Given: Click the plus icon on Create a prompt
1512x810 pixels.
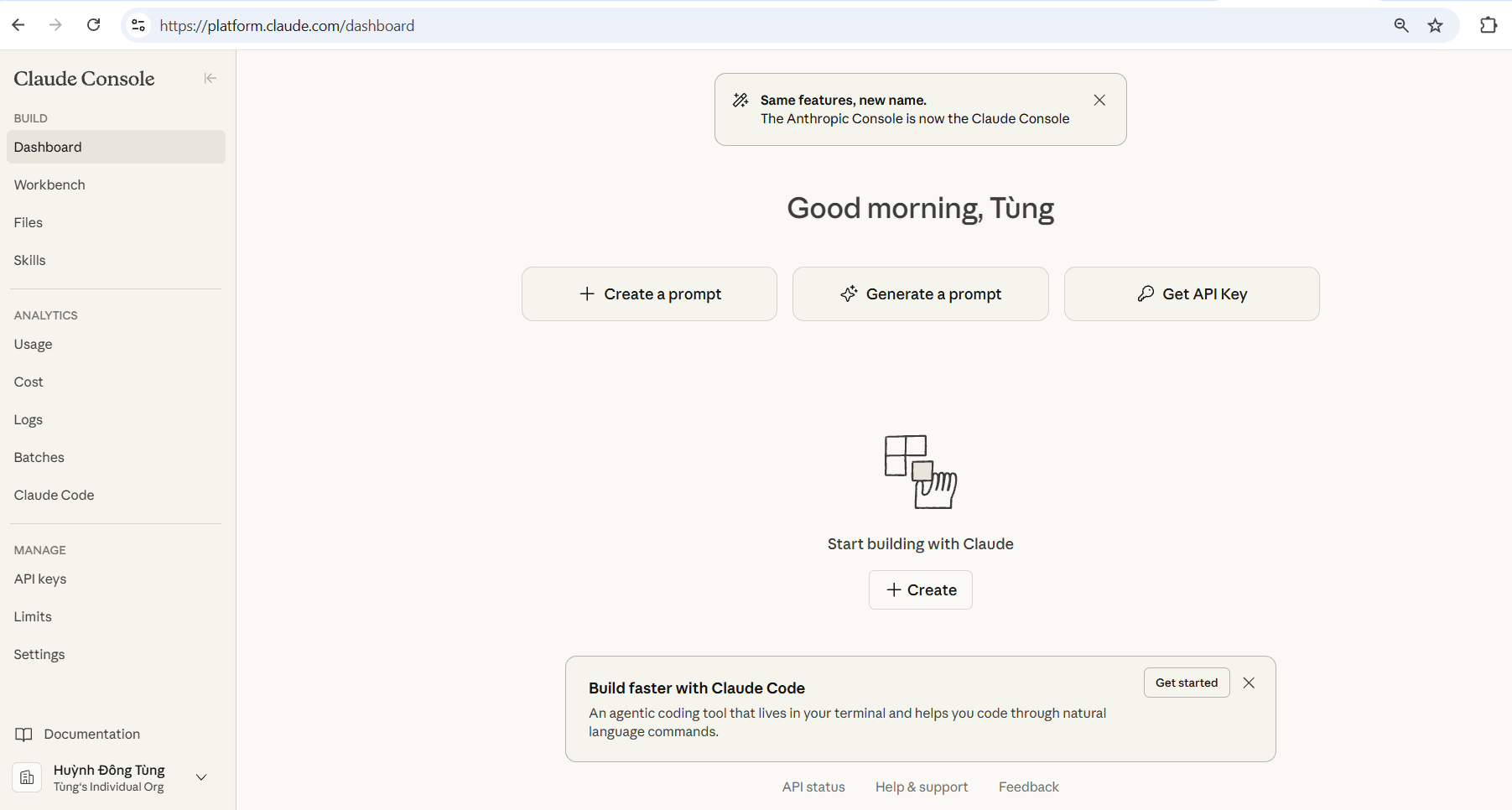Looking at the screenshot, I should pyautogui.click(x=586, y=293).
